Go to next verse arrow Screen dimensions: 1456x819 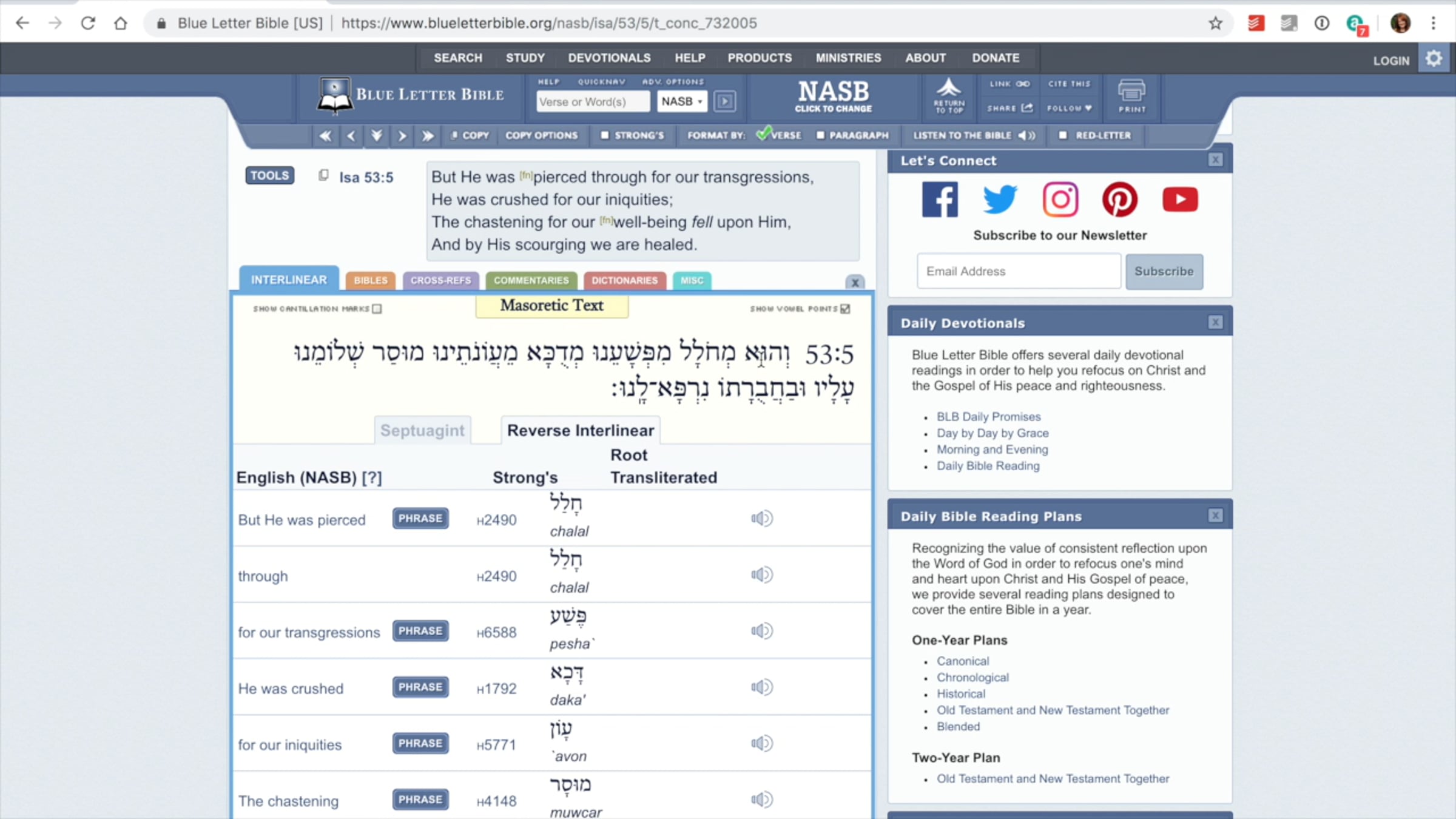(402, 135)
